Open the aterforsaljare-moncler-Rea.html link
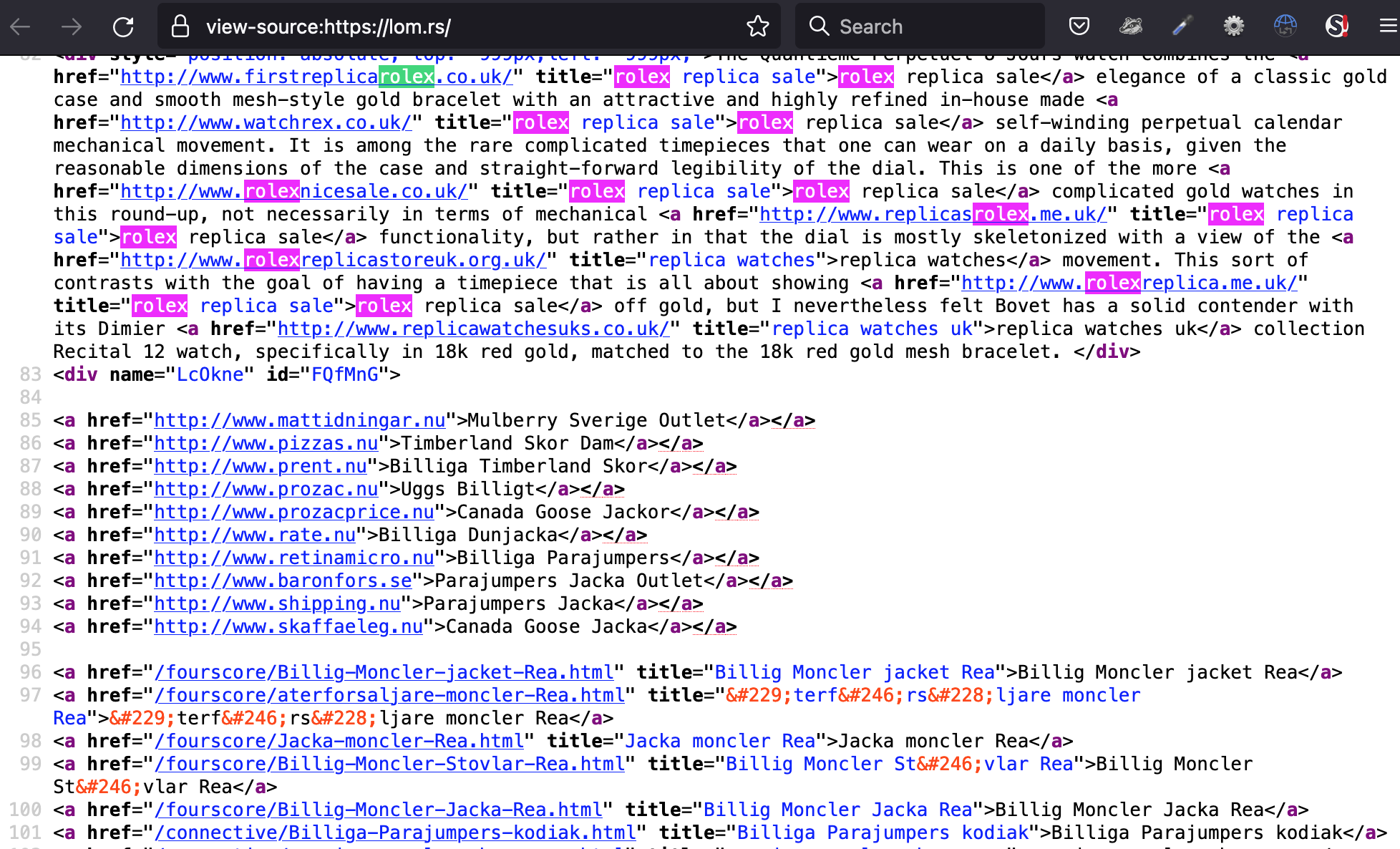The image size is (1400, 849). (390, 695)
